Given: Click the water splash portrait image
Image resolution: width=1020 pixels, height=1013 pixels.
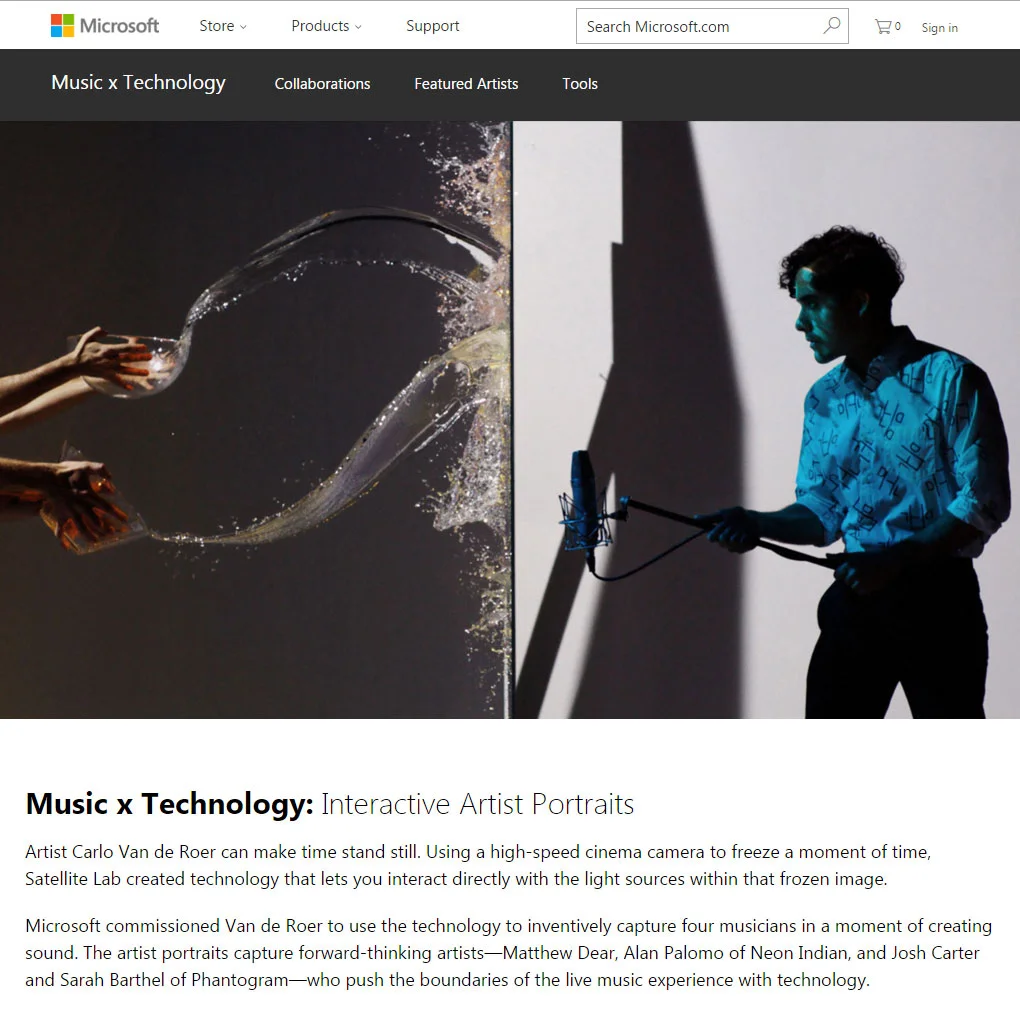Looking at the screenshot, I should pos(255,420).
